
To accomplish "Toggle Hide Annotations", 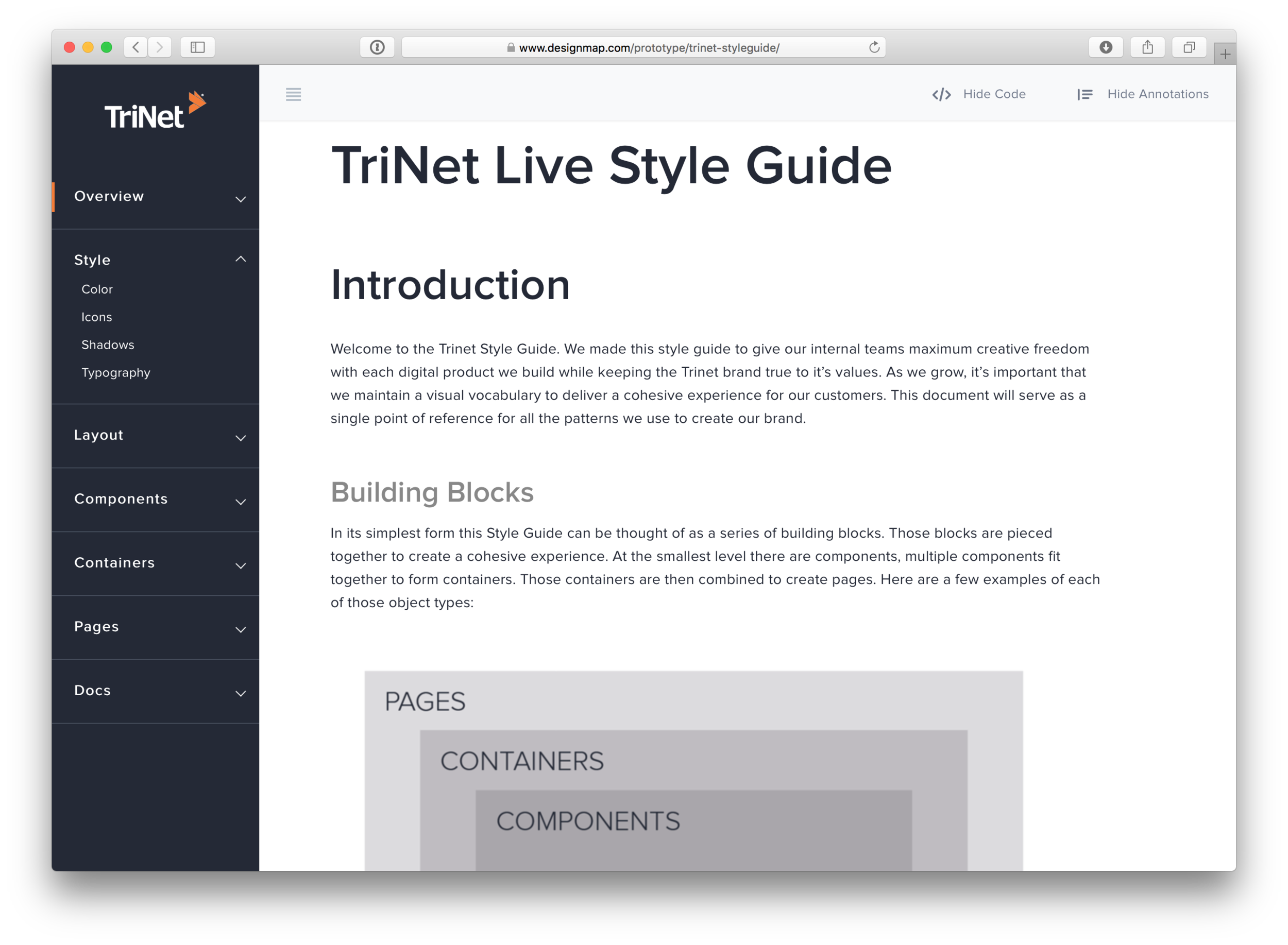I will tap(1158, 94).
